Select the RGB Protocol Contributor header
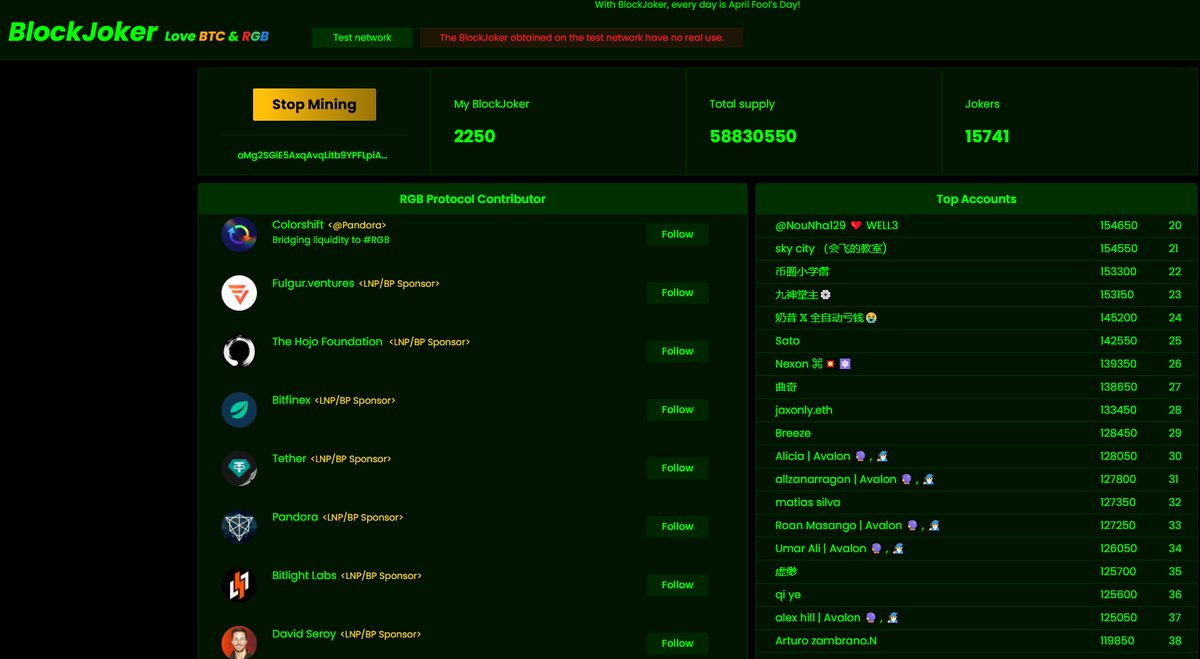1200x659 pixels. point(472,199)
